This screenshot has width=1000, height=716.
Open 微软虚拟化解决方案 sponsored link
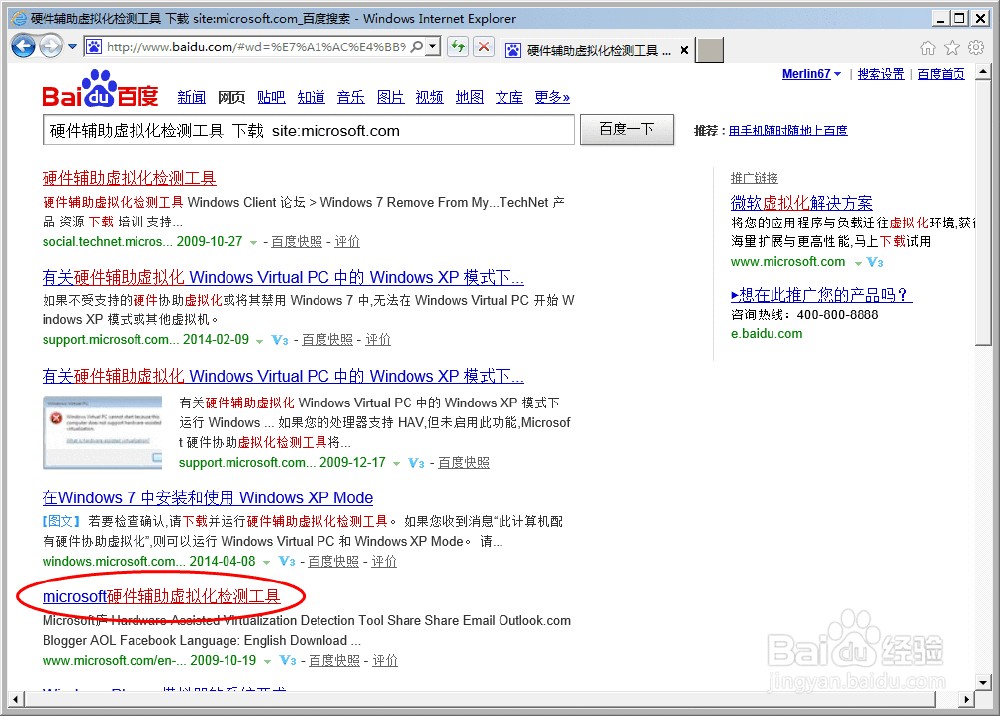(802, 203)
